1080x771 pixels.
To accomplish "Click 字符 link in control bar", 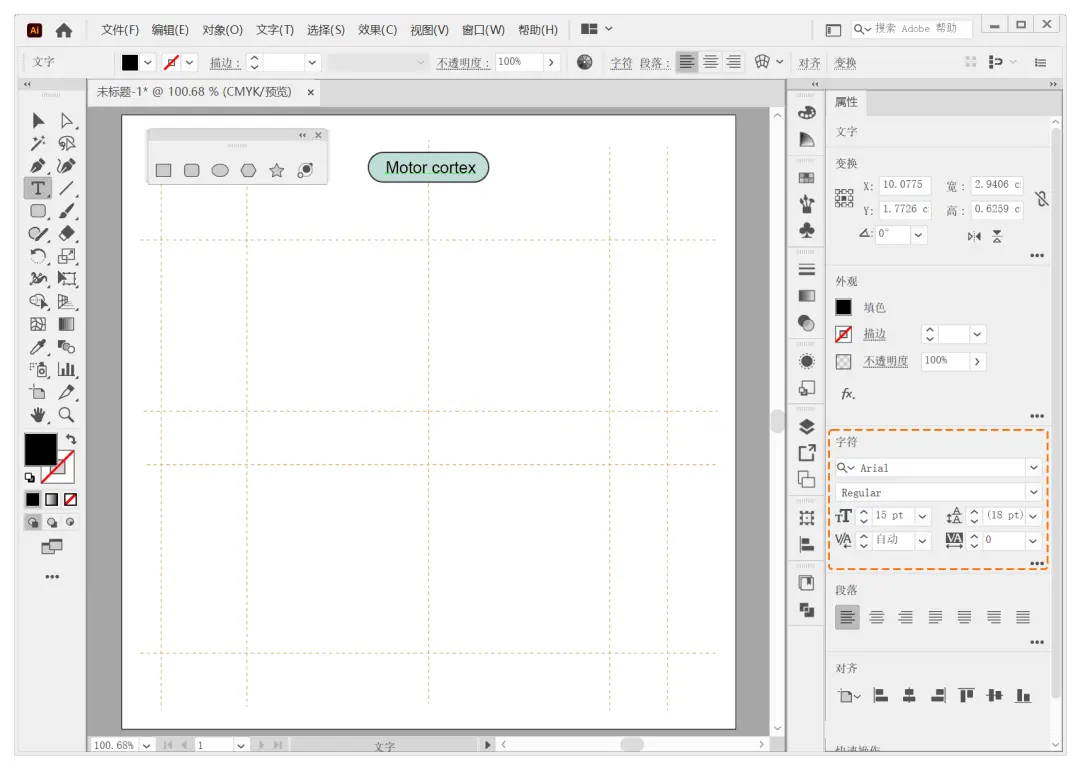I will click(x=621, y=63).
